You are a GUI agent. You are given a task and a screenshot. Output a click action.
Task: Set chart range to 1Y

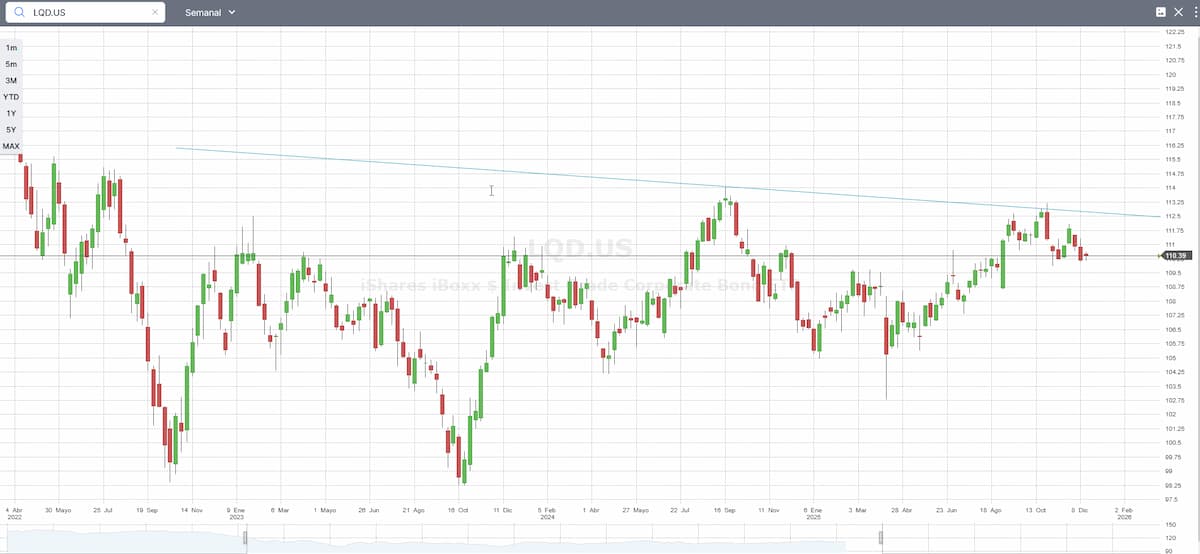coord(11,113)
